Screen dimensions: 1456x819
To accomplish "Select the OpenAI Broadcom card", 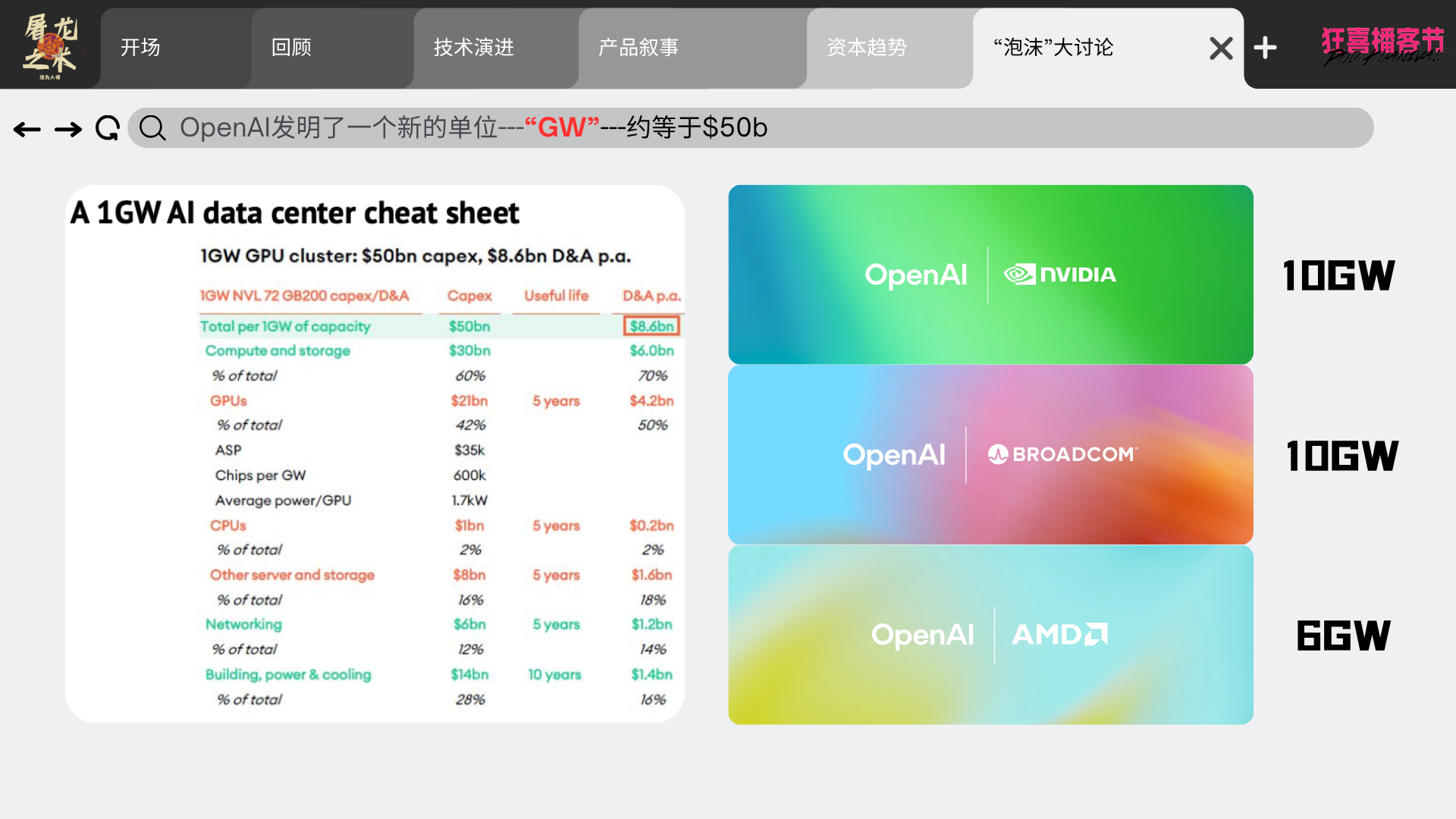I will click(x=990, y=455).
